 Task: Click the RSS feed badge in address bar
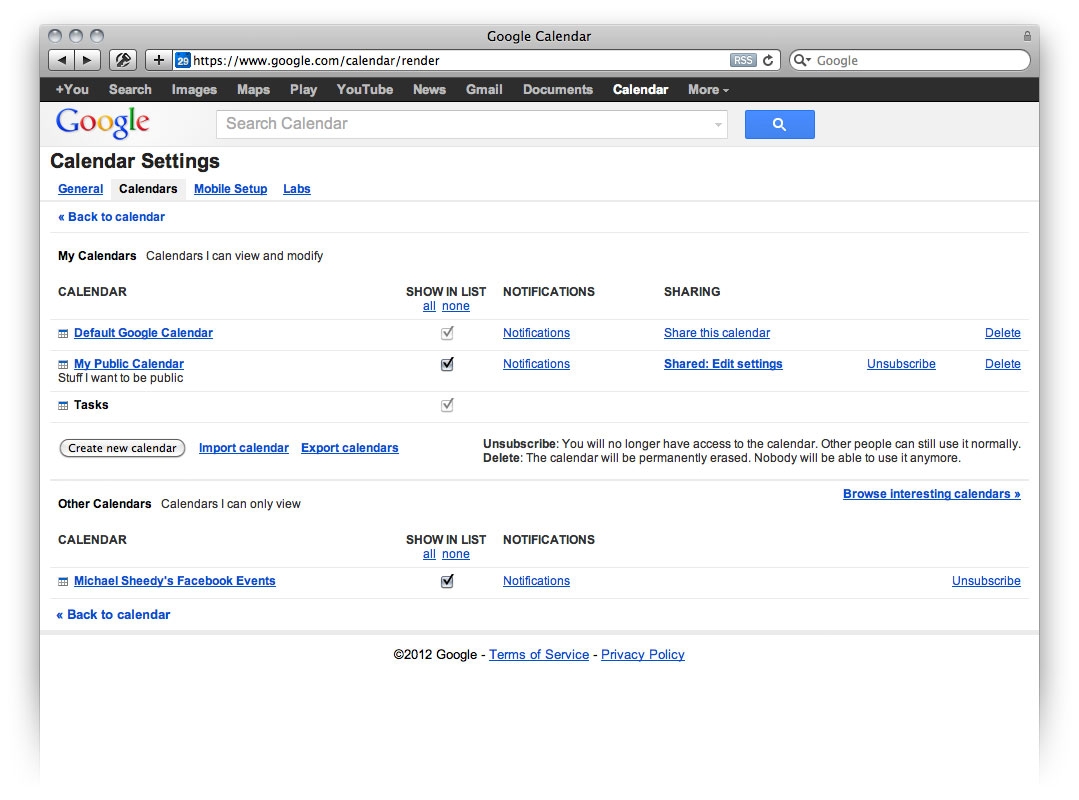743,60
